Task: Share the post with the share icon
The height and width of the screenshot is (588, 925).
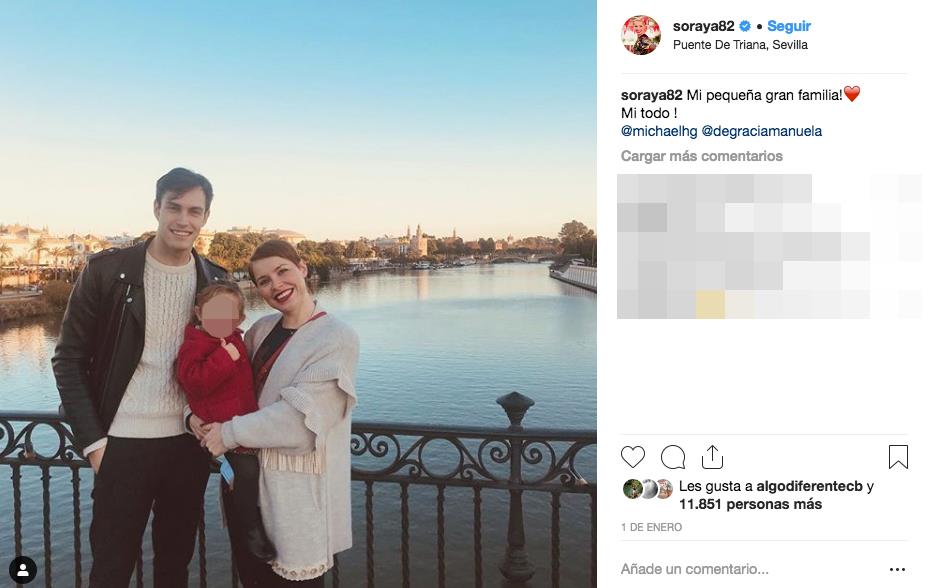Action: pyautogui.click(x=712, y=457)
